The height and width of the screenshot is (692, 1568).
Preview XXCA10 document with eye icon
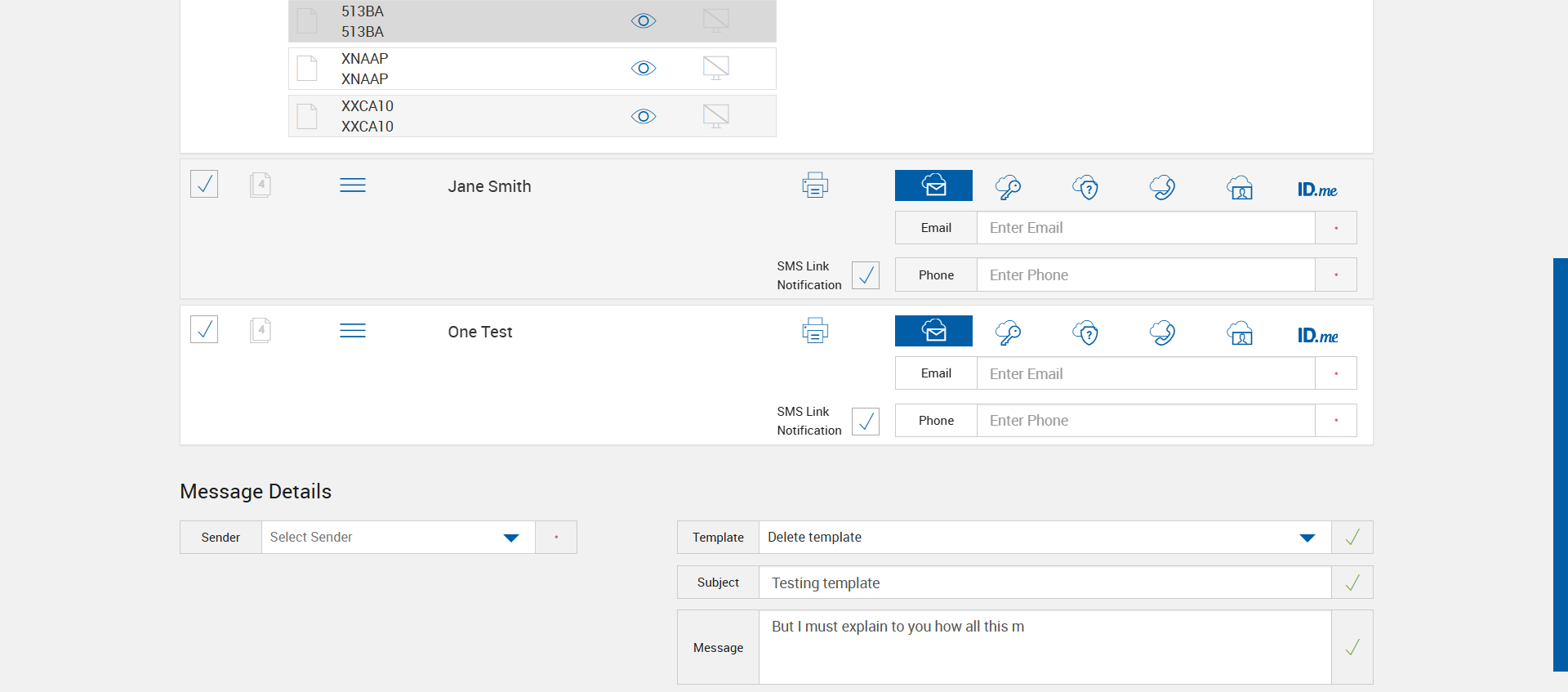tap(644, 116)
